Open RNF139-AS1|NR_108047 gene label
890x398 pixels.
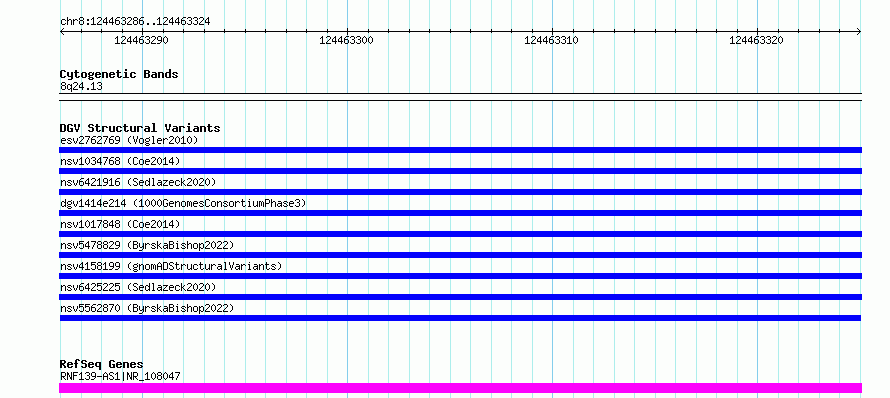tap(120, 376)
